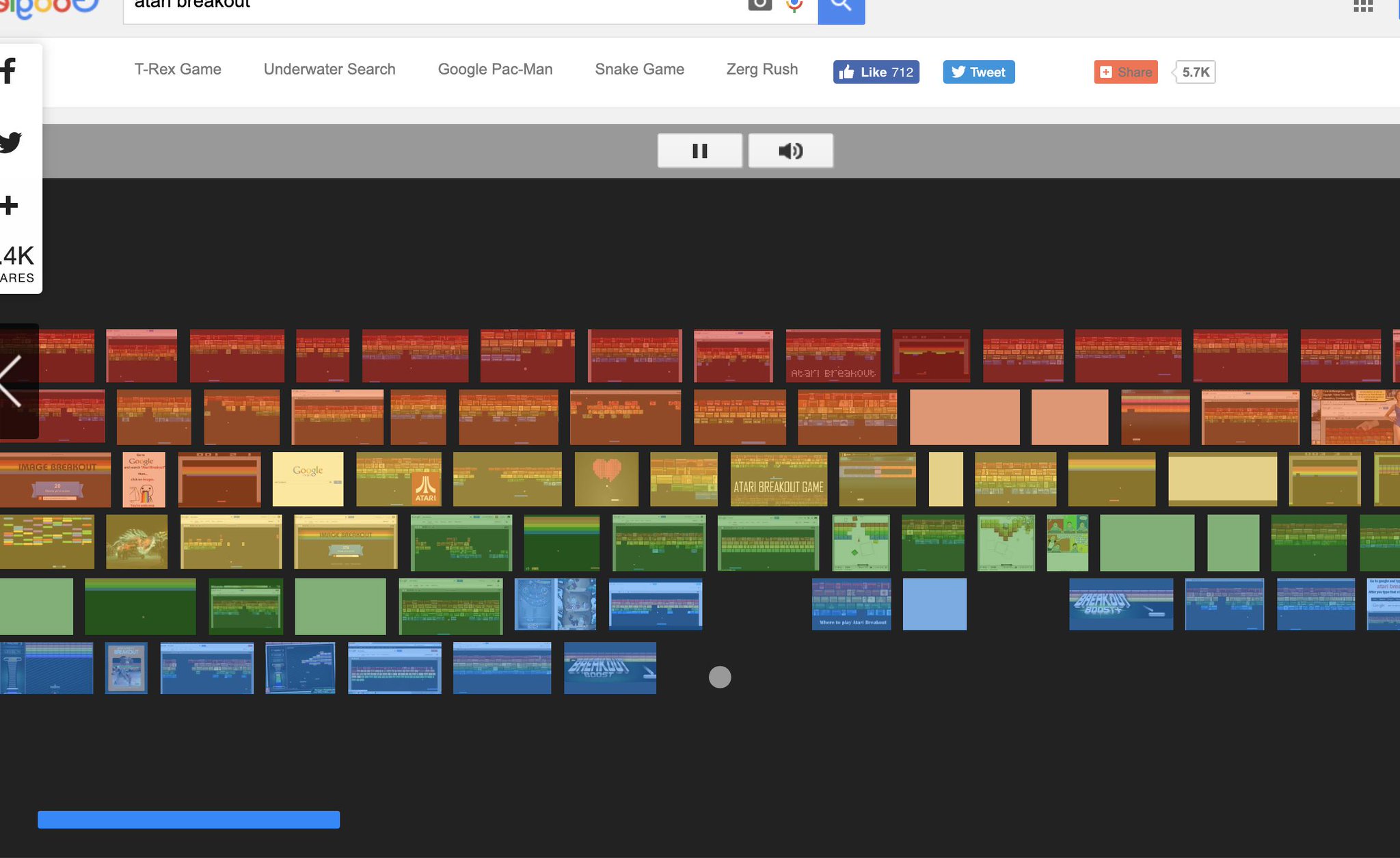The height and width of the screenshot is (858, 1400).
Task: Search by image camera icon
Action: point(759,4)
